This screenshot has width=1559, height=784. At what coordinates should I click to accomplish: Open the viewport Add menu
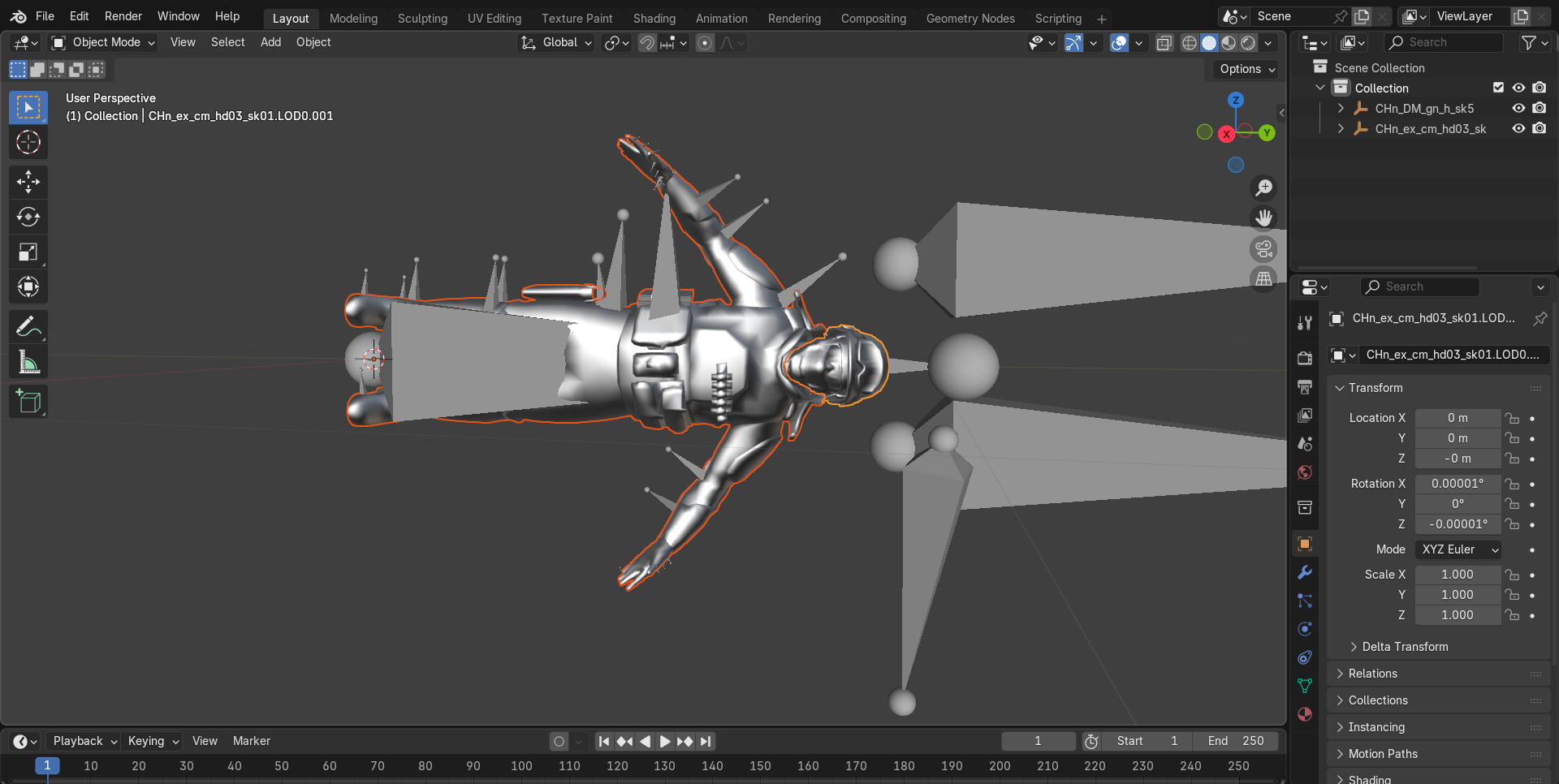[270, 42]
